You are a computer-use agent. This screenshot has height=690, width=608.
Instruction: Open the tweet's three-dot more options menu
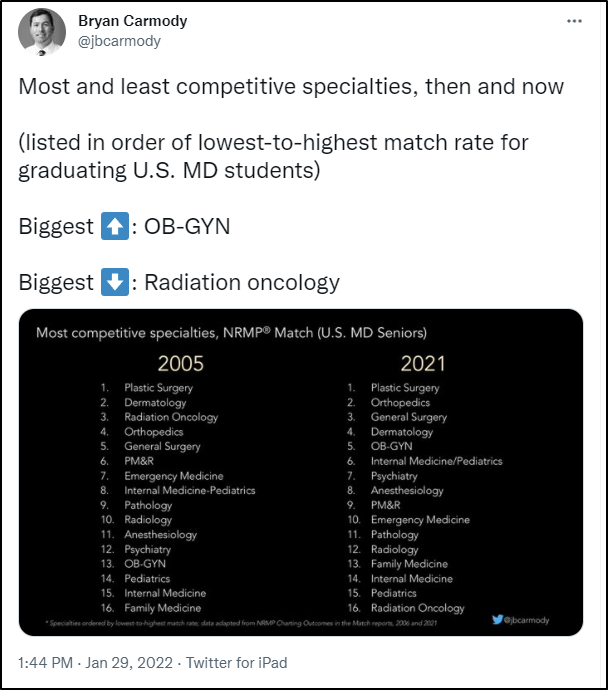[x=574, y=22]
